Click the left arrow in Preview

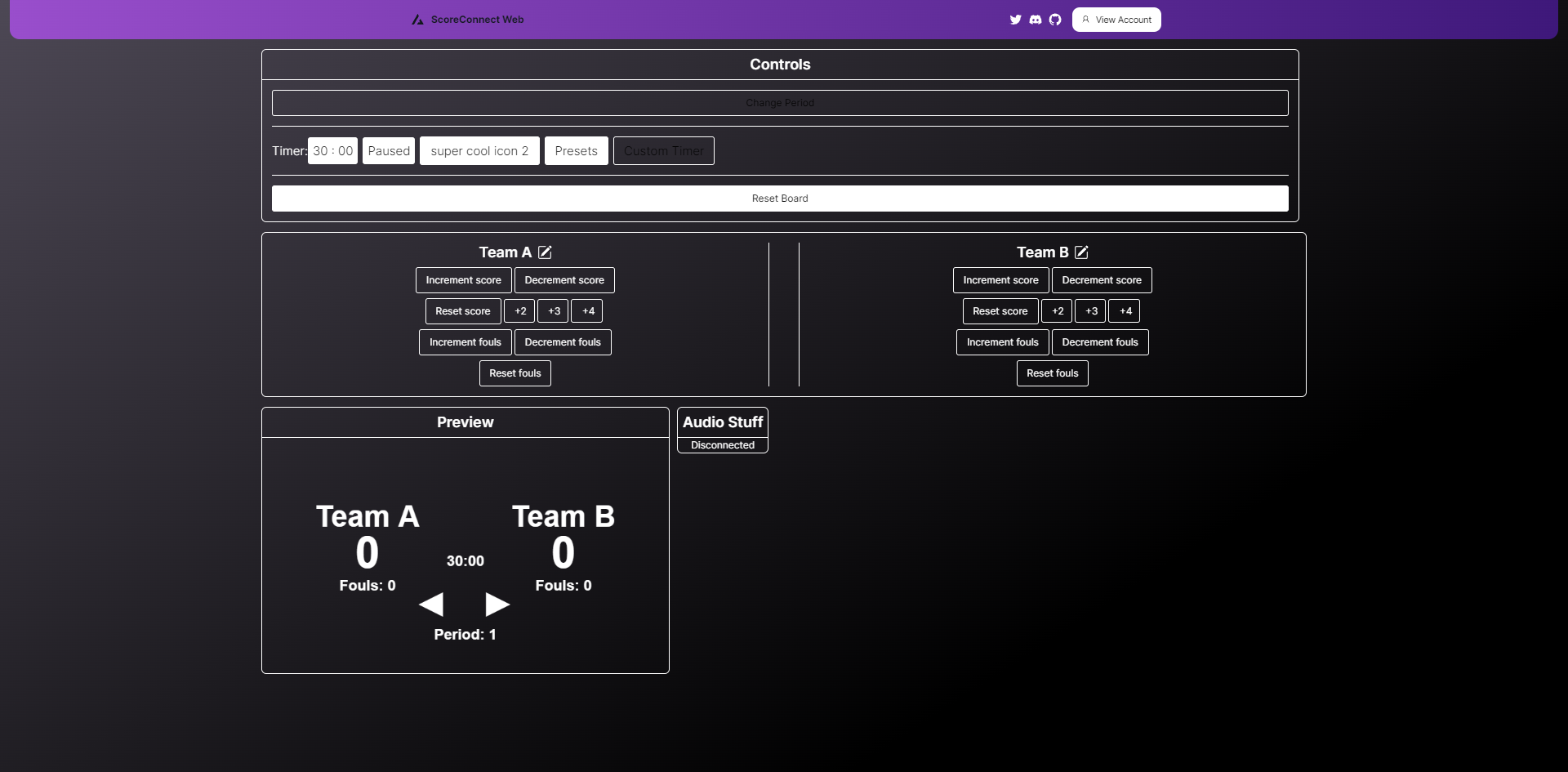pyautogui.click(x=431, y=605)
